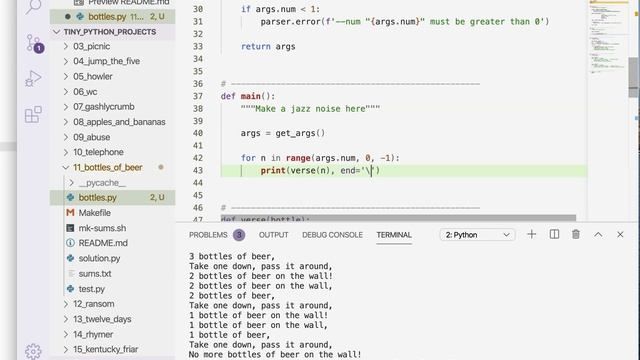Viewport: 640px width, 360px height.
Task: Expand the 15_kentucky_friar folder
Action: point(66,349)
